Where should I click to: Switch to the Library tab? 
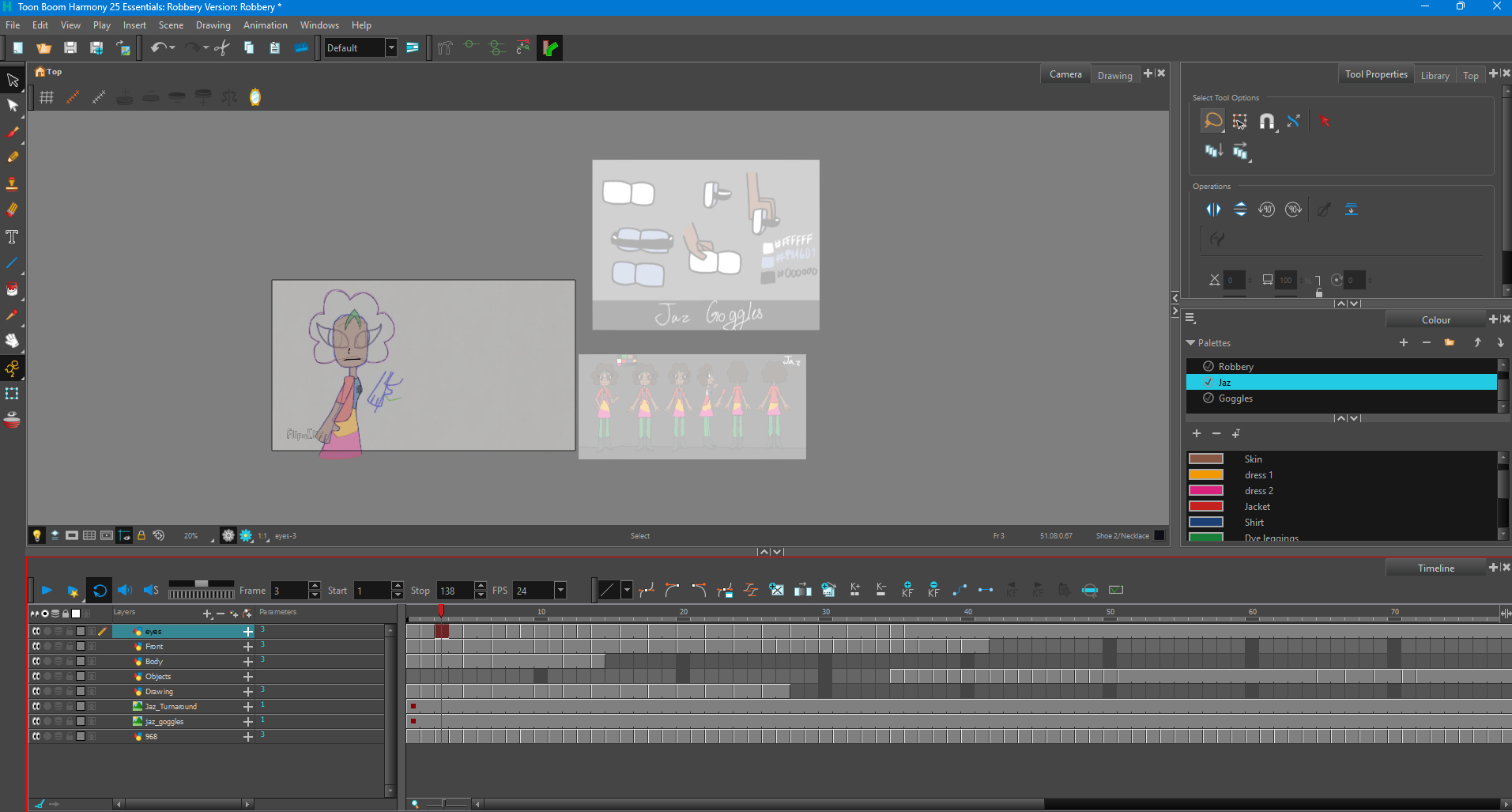click(x=1435, y=76)
